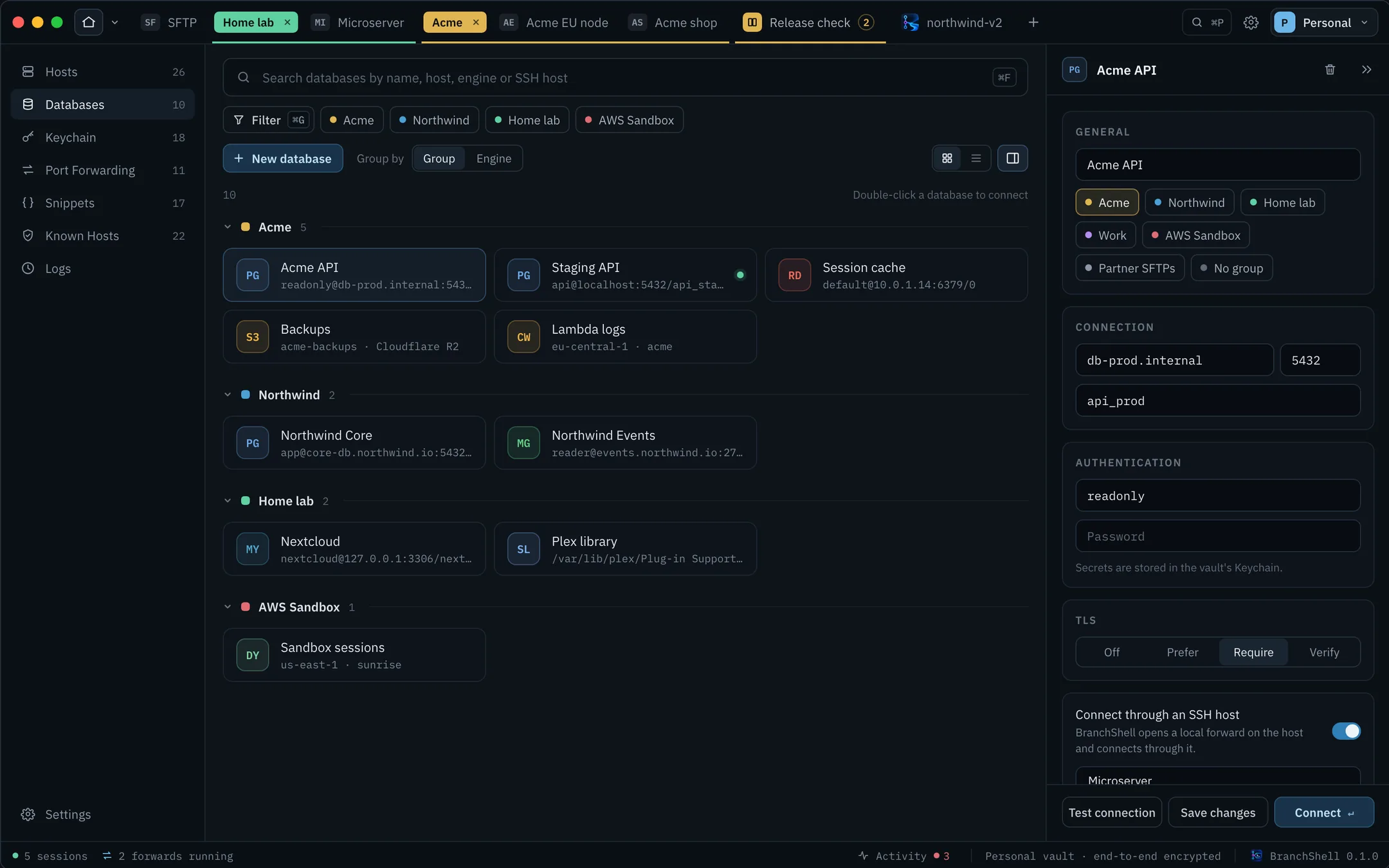Open the settings gear in top bar

click(x=1251, y=23)
